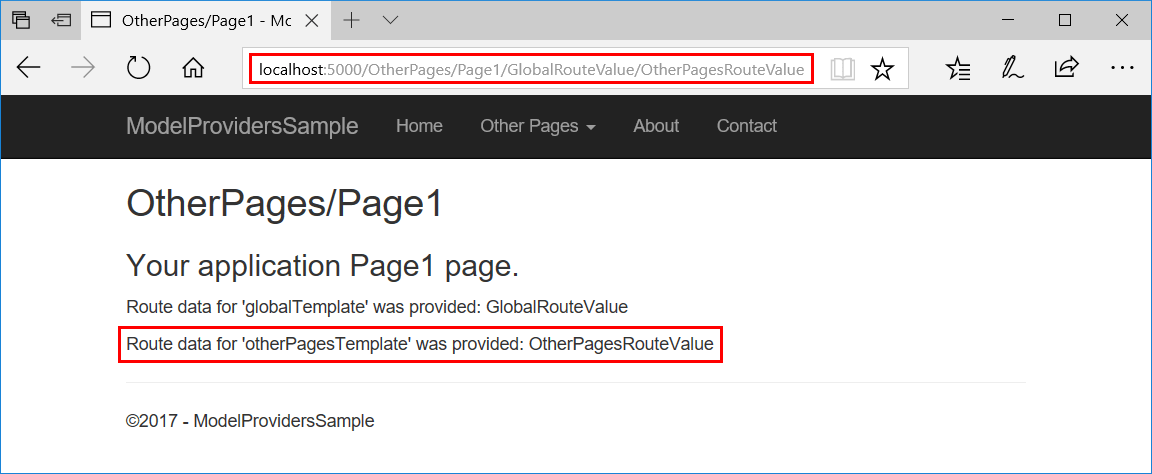
Task: Click the globalTemplate route data line
Action: coord(378,307)
